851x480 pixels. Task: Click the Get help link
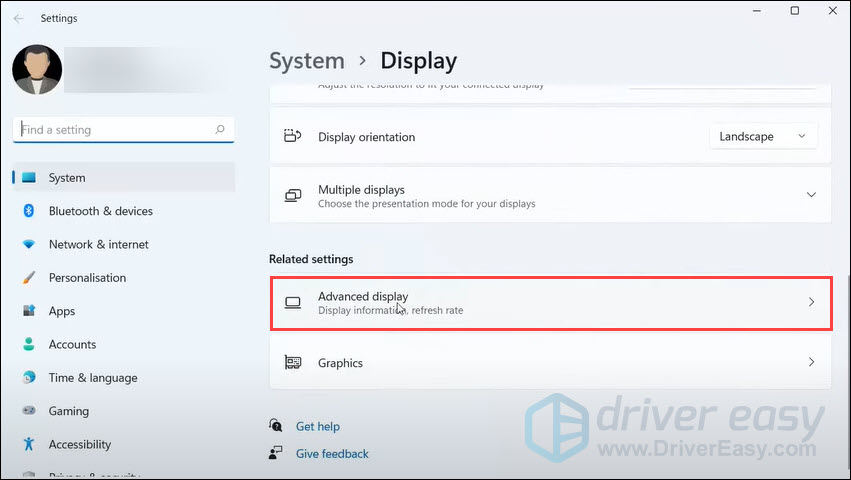point(318,427)
